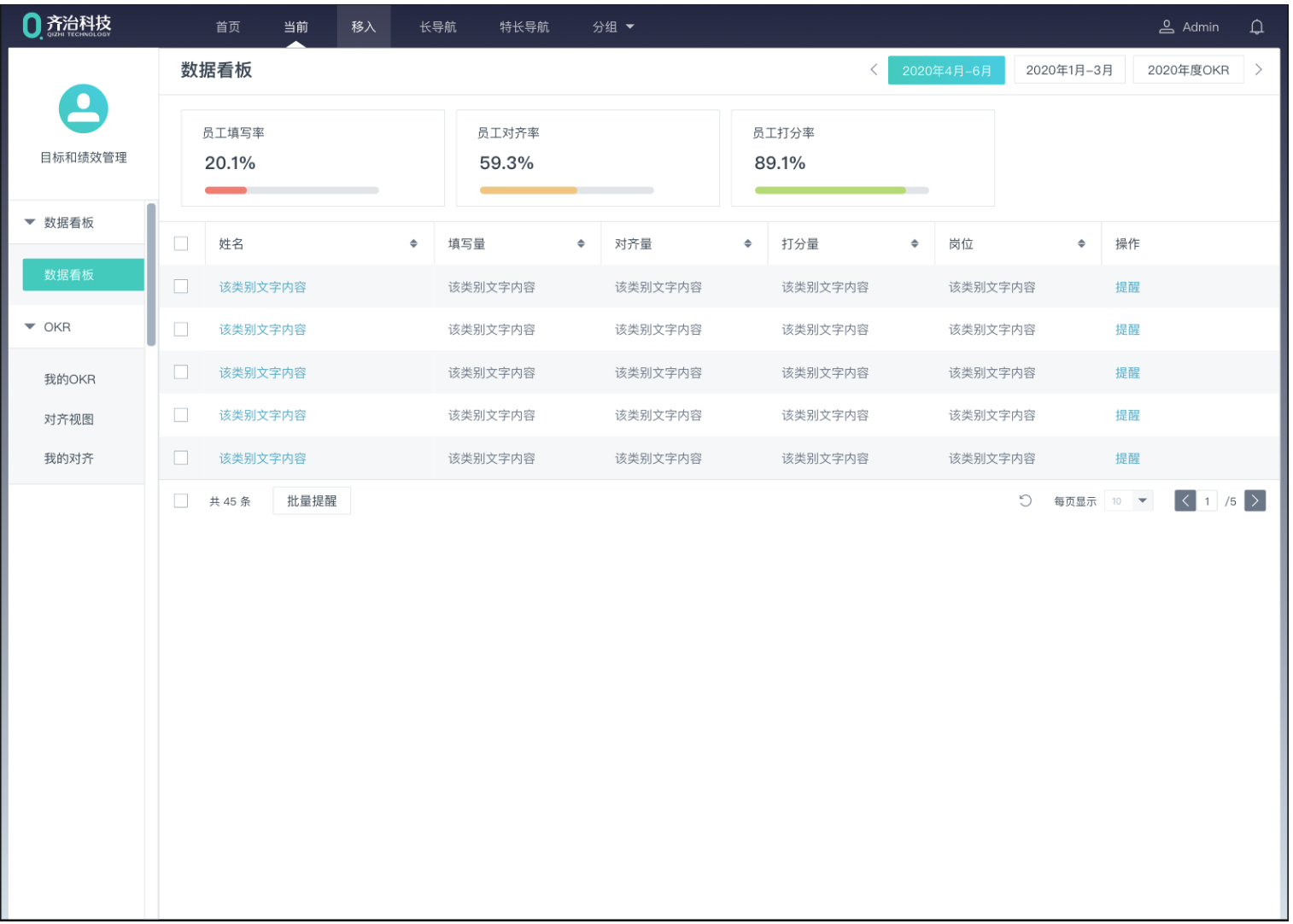The width and height of the screenshot is (1293, 924).
Task: Click the 20.1% value
Action: coord(230,162)
